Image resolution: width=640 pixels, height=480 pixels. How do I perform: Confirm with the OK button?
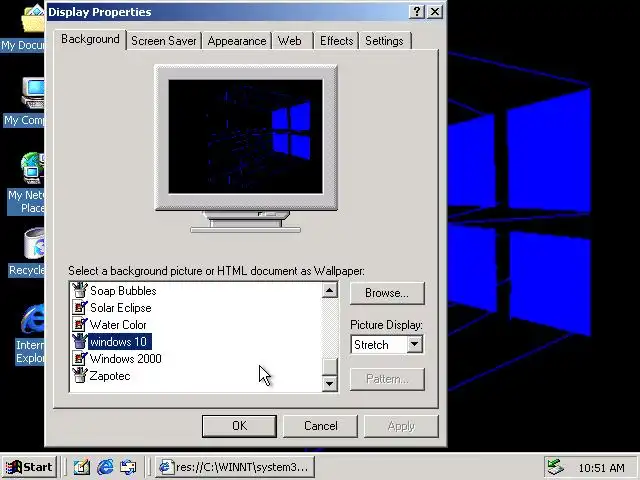(x=239, y=426)
